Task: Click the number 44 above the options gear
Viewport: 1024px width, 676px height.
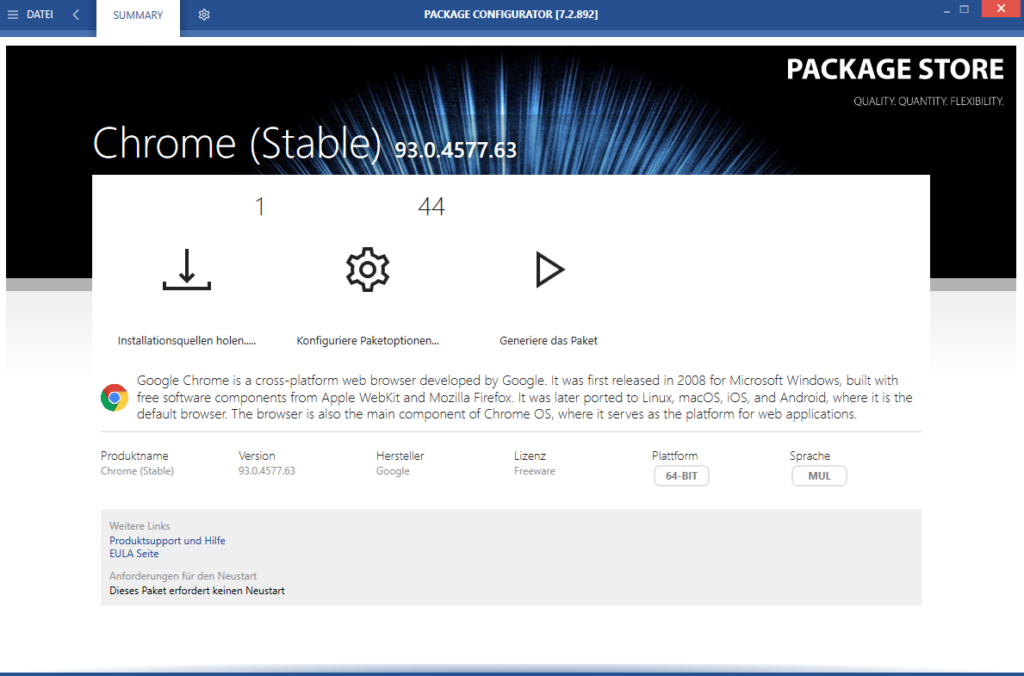Action: pos(431,206)
